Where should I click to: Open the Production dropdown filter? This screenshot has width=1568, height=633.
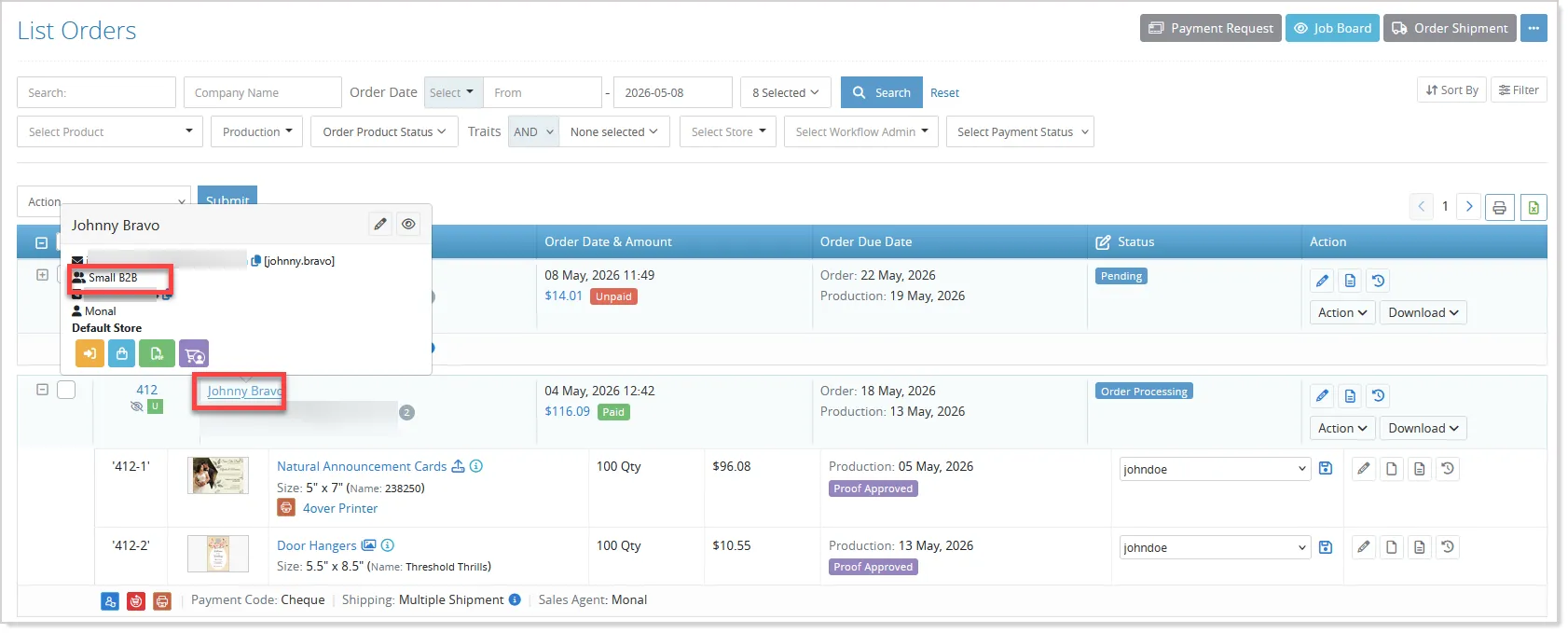(x=257, y=131)
